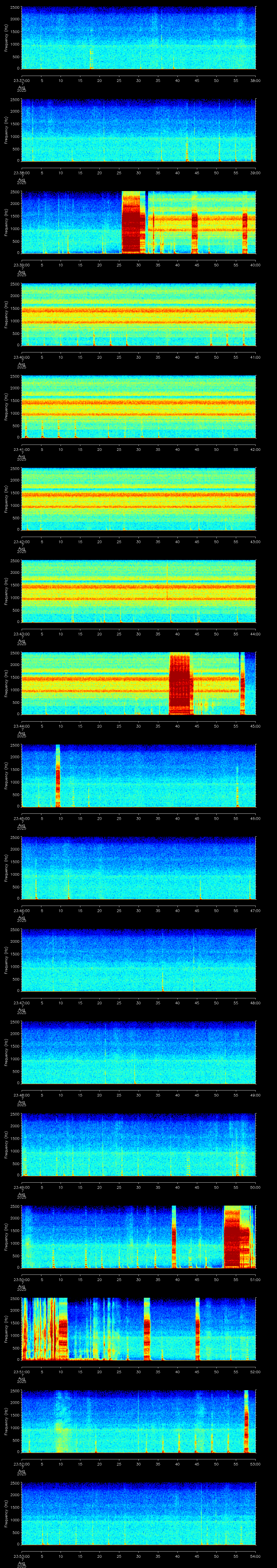Click the 23:50:00 time axis label
The width and height of the screenshot is (277, 1568).
21,1279
